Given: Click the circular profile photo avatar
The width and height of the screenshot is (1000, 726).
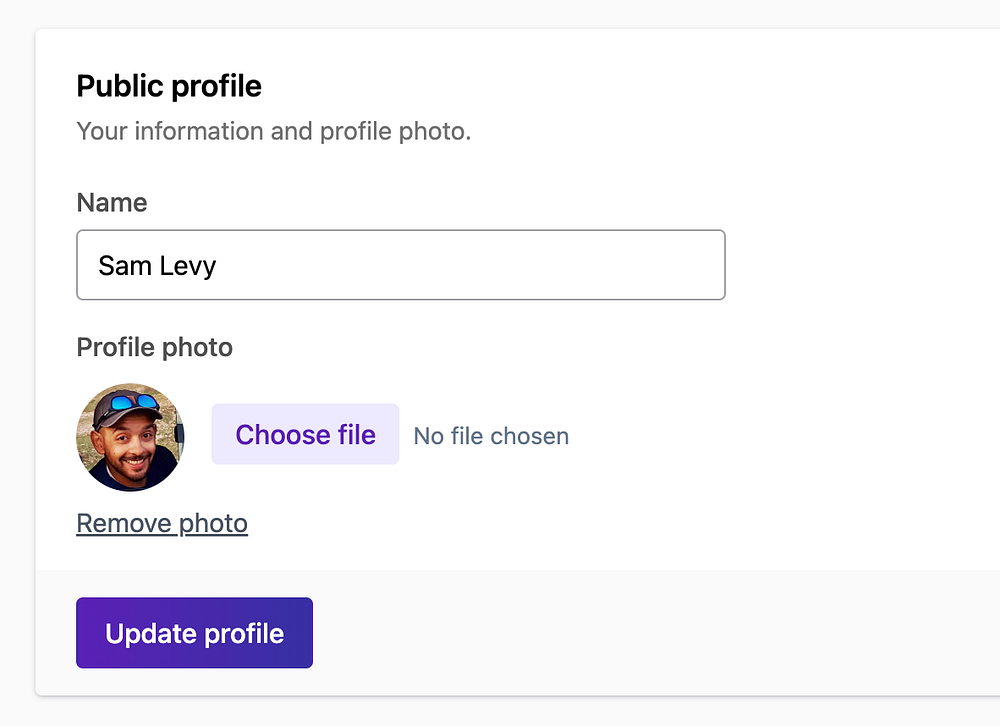Looking at the screenshot, I should (130, 437).
